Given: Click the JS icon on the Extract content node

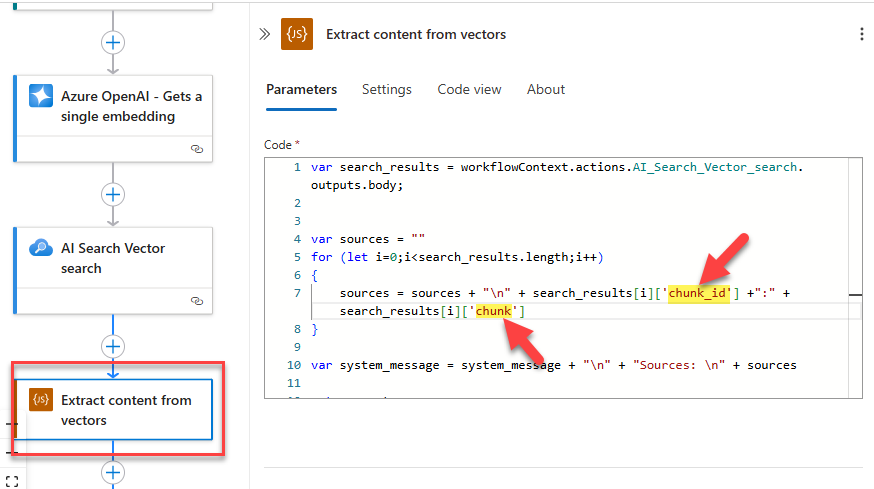Looking at the screenshot, I should click(x=41, y=400).
